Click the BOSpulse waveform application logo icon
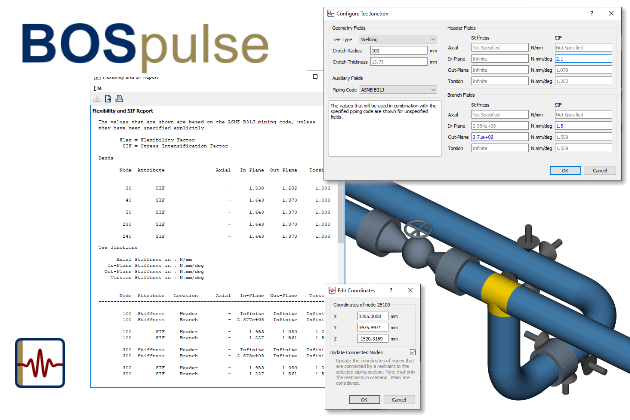The height and width of the screenshot is (420, 630). pyautogui.click(x=40, y=363)
